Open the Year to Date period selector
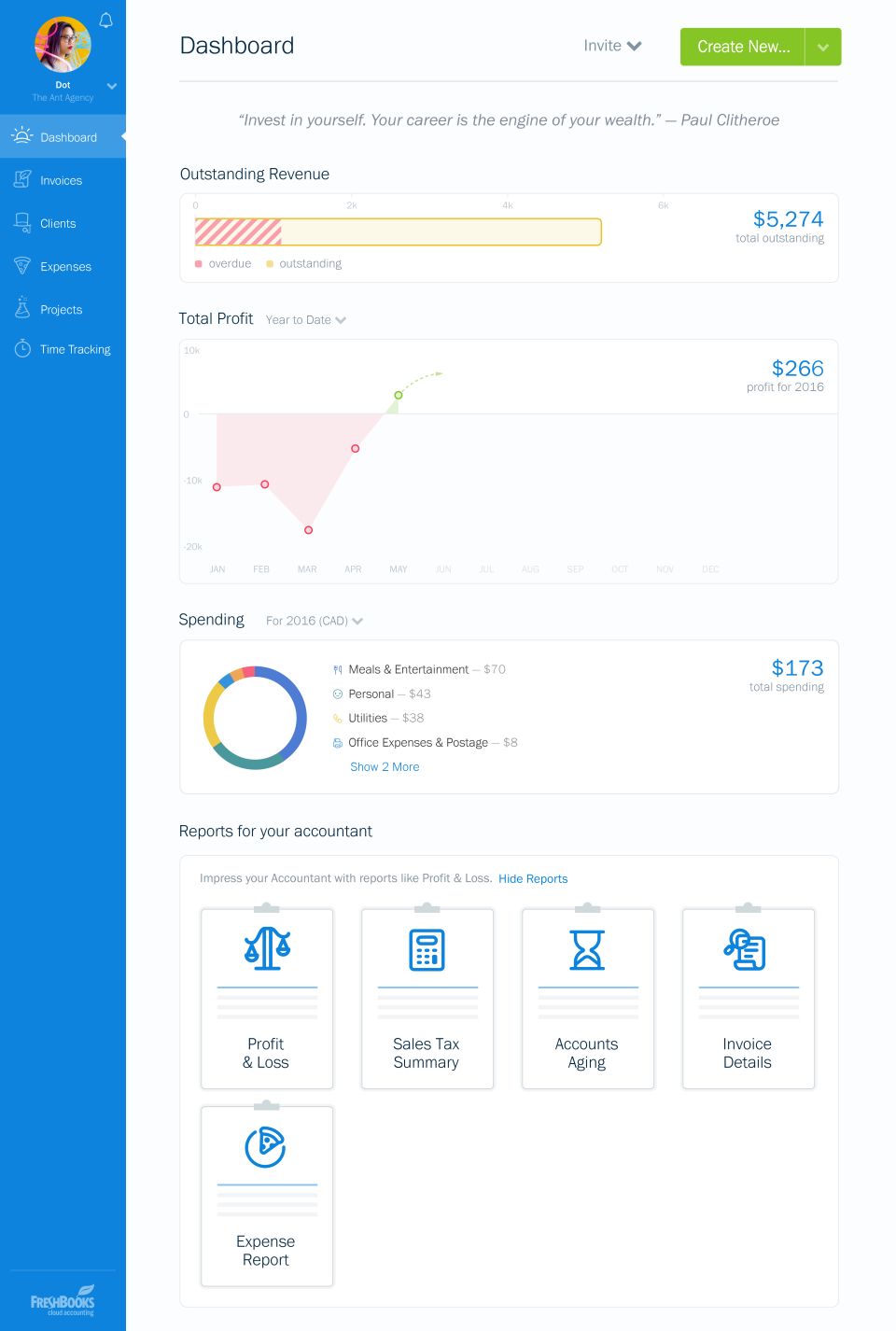This screenshot has width=896, height=1331. point(305,319)
